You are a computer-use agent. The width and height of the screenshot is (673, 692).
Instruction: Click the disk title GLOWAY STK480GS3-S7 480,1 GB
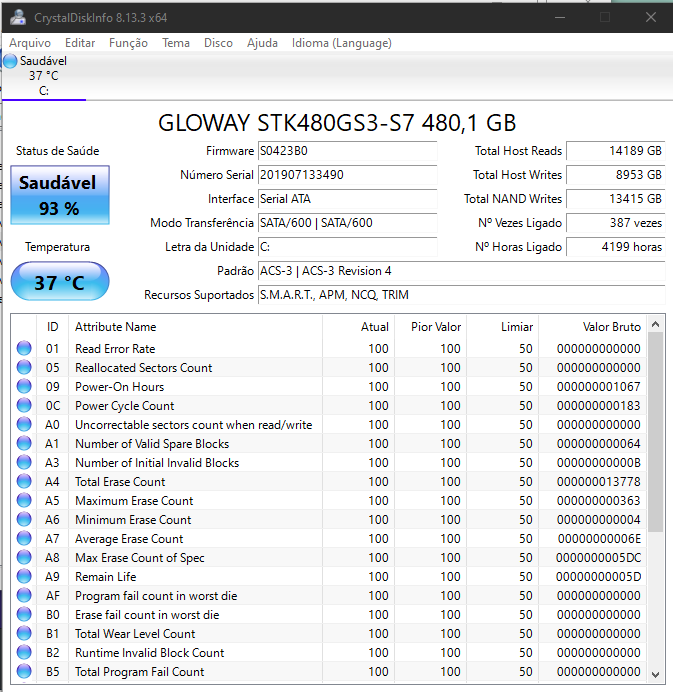(337, 123)
